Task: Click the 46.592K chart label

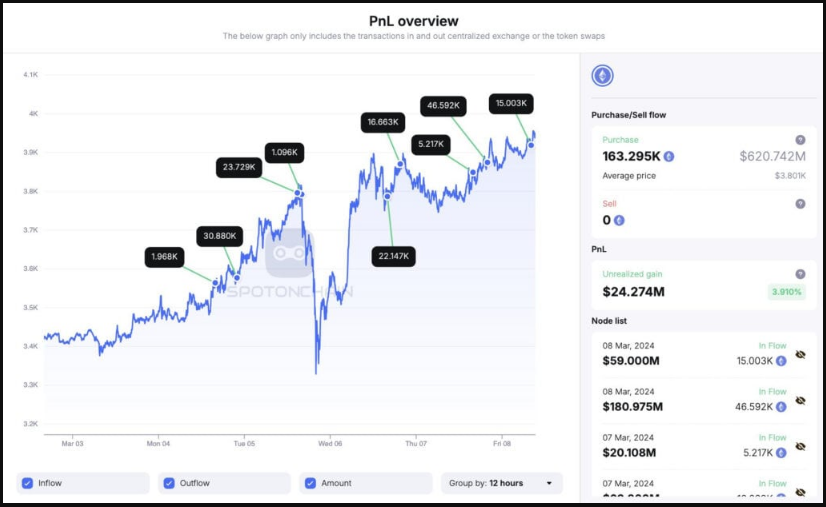Action: [x=447, y=105]
